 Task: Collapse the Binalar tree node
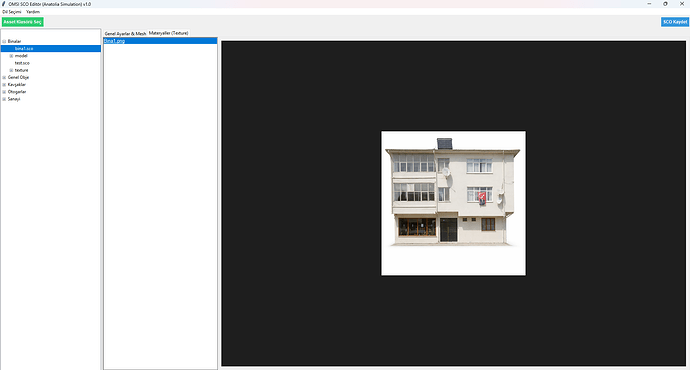[x=4, y=41]
